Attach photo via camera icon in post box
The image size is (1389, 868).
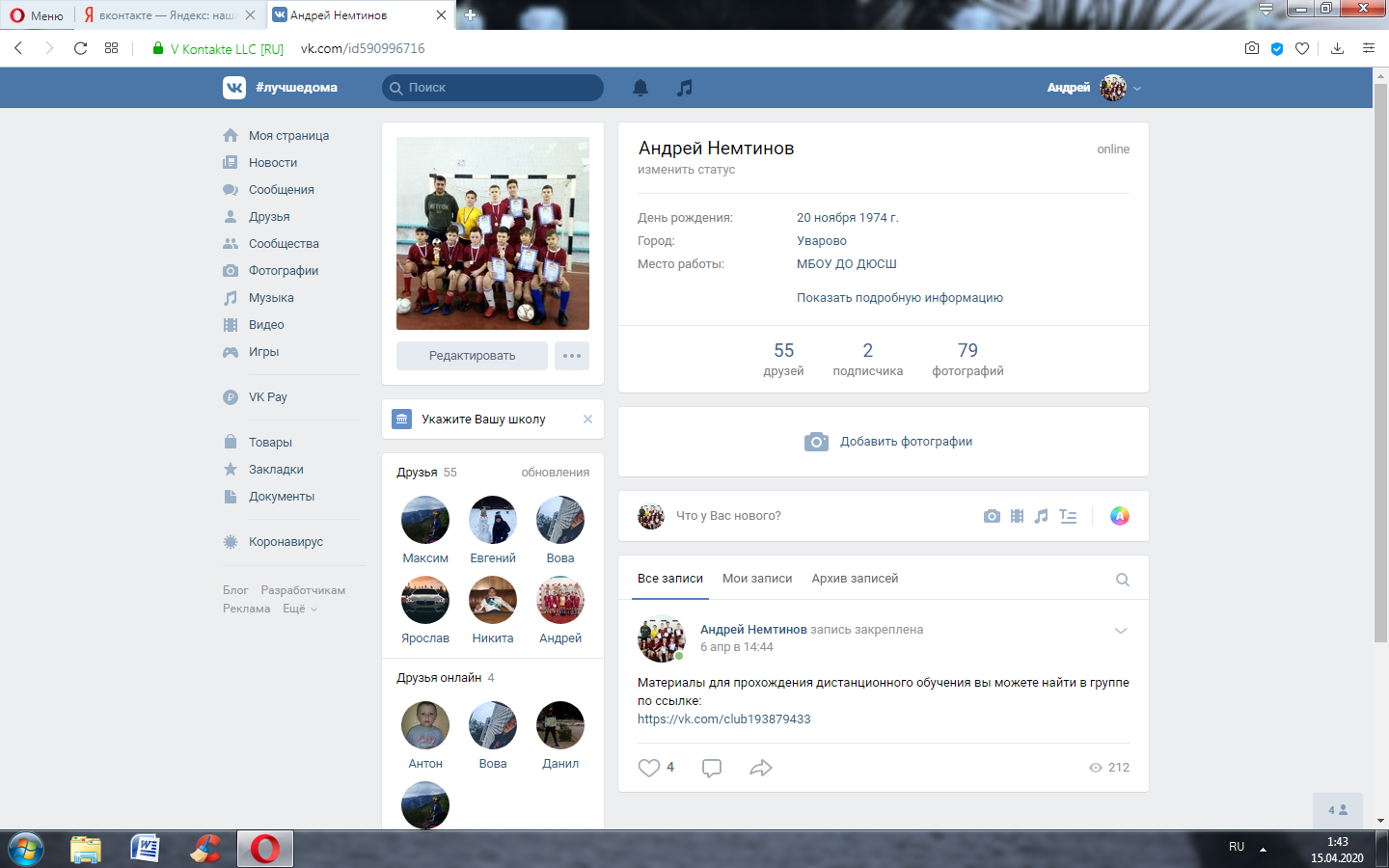pyautogui.click(x=992, y=516)
